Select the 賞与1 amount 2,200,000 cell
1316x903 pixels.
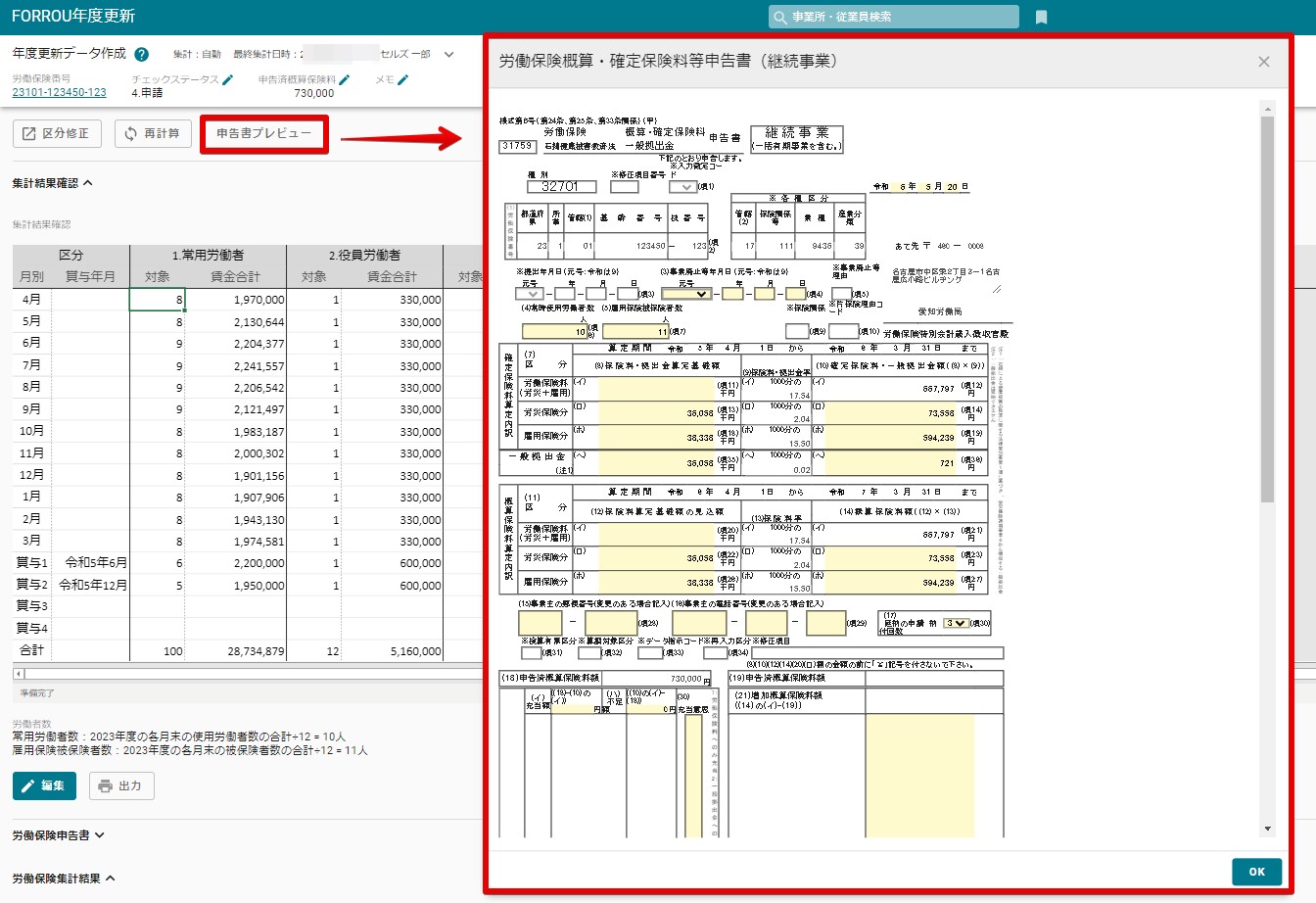[235, 563]
